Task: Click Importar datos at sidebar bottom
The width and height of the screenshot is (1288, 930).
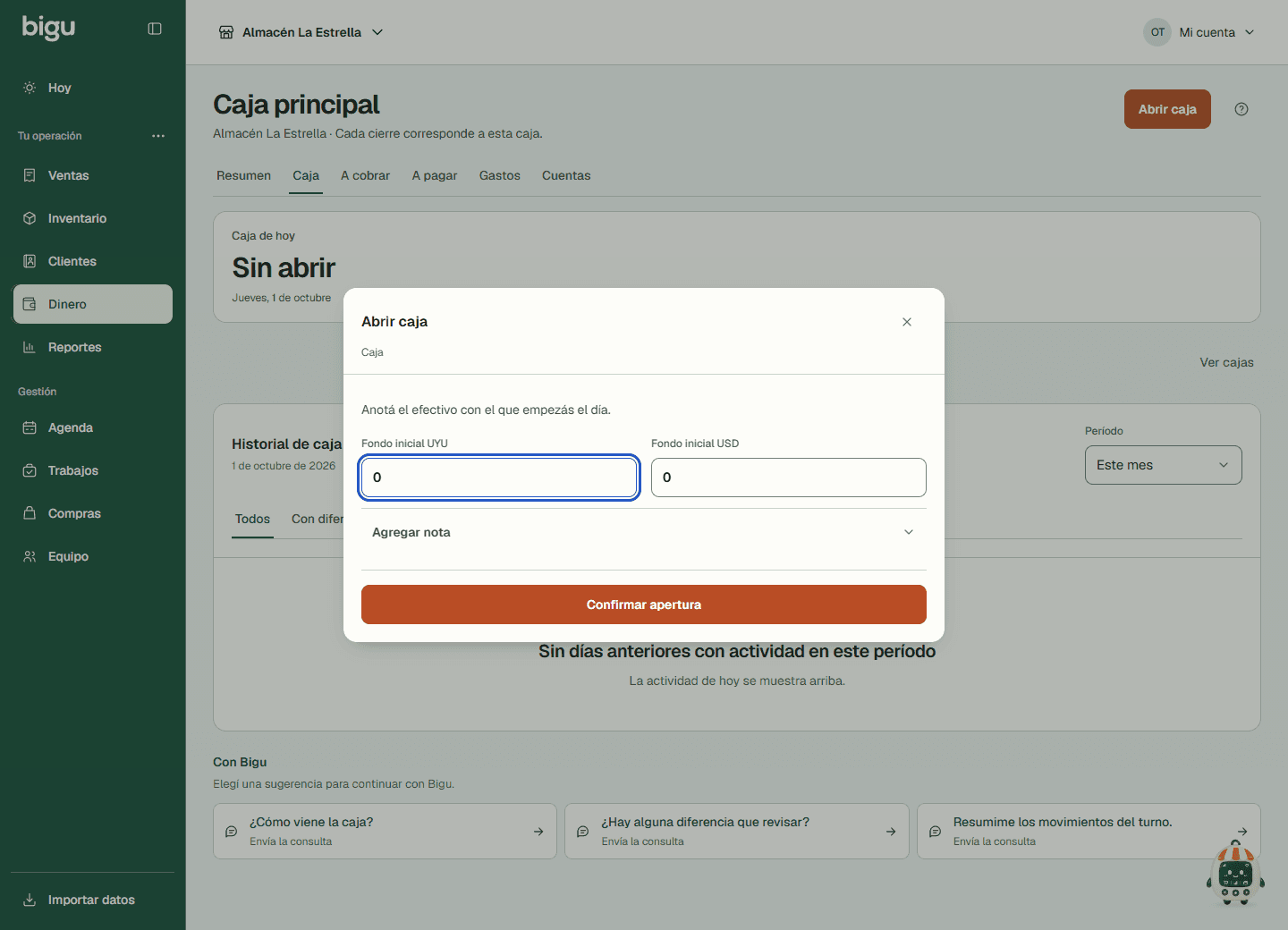Action: (x=93, y=900)
